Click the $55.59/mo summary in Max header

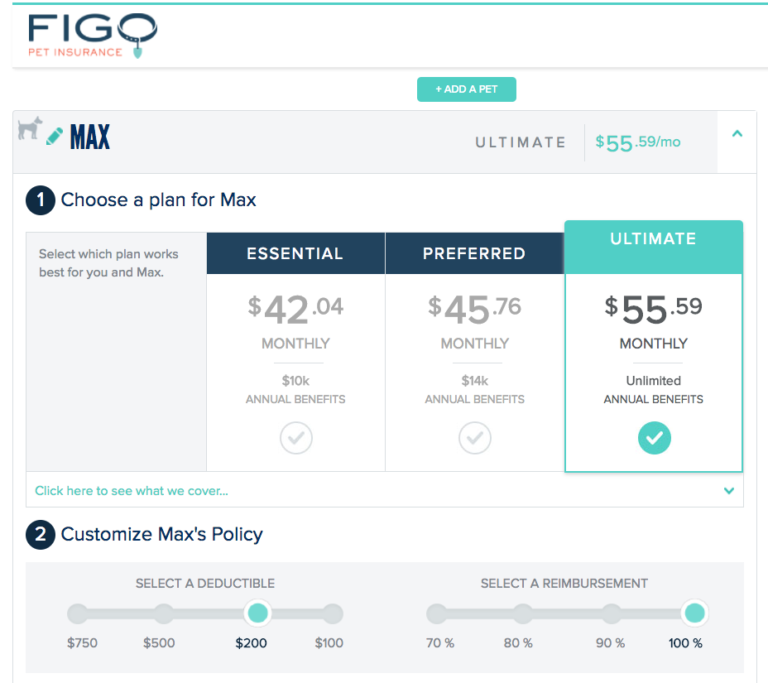[x=638, y=143]
